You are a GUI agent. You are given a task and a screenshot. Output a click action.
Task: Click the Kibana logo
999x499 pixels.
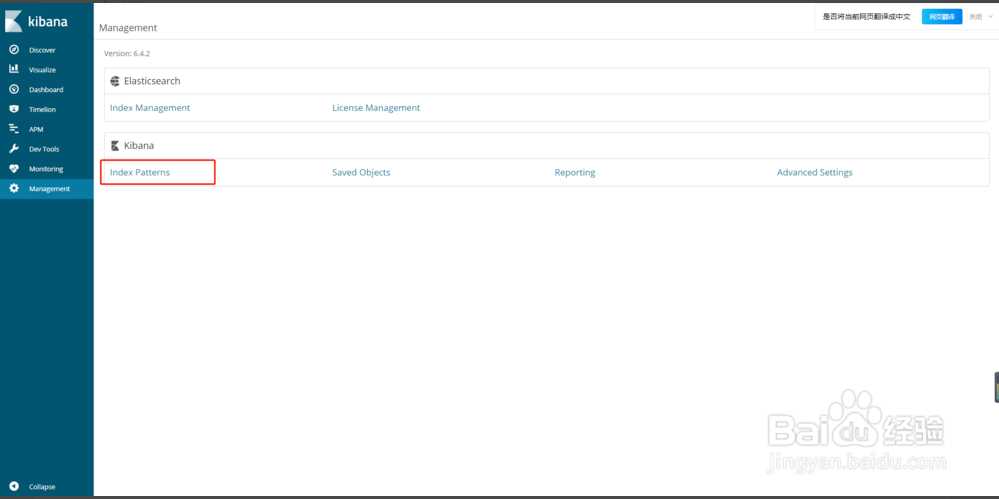click(x=36, y=21)
